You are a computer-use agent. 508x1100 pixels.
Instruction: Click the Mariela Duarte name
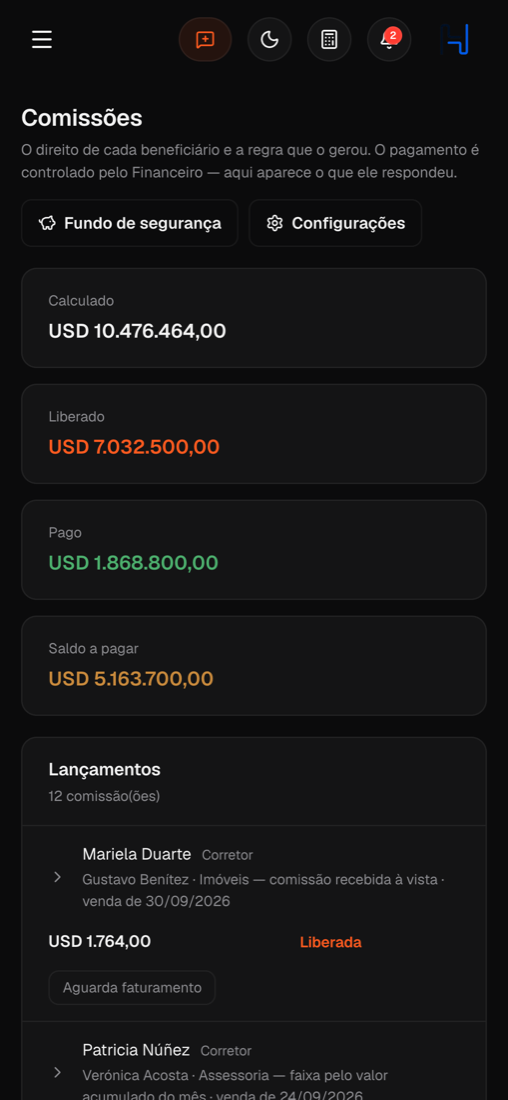[137, 854]
